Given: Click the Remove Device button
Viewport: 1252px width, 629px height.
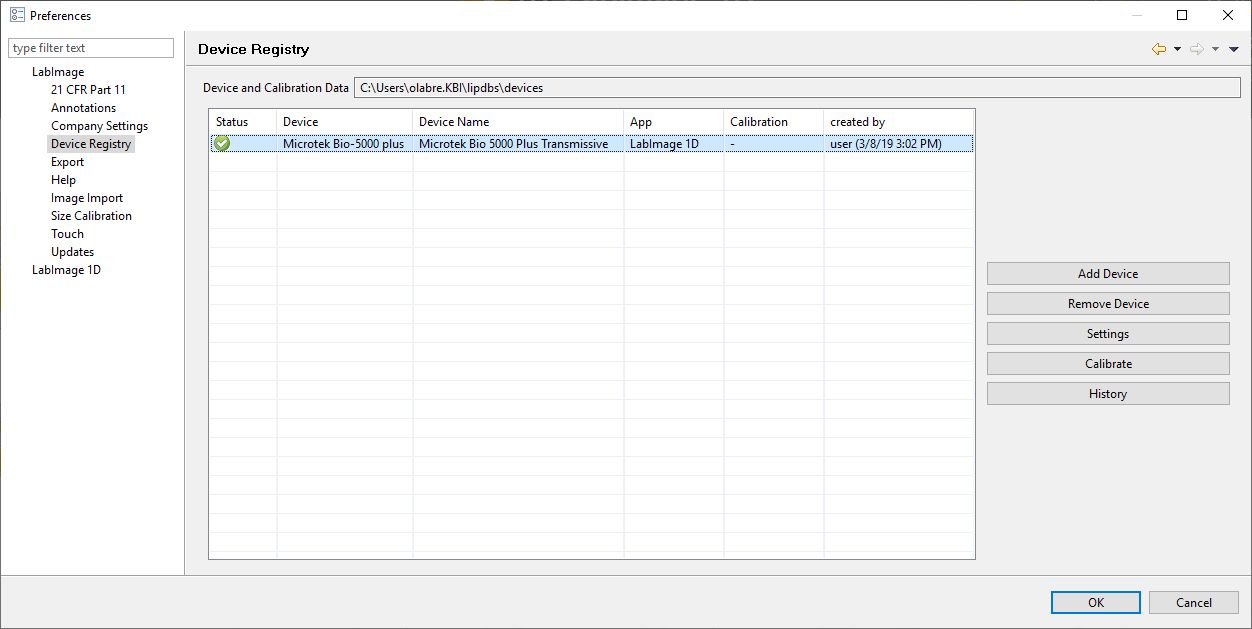Looking at the screenshot, I should click(1108, 304).
